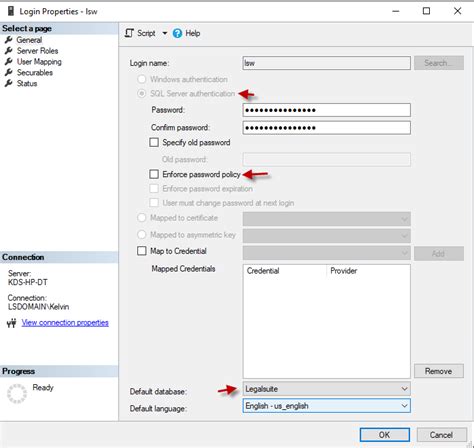Open the Status page
The width and height of the screenshot is (474, 448).
point(27,83)
